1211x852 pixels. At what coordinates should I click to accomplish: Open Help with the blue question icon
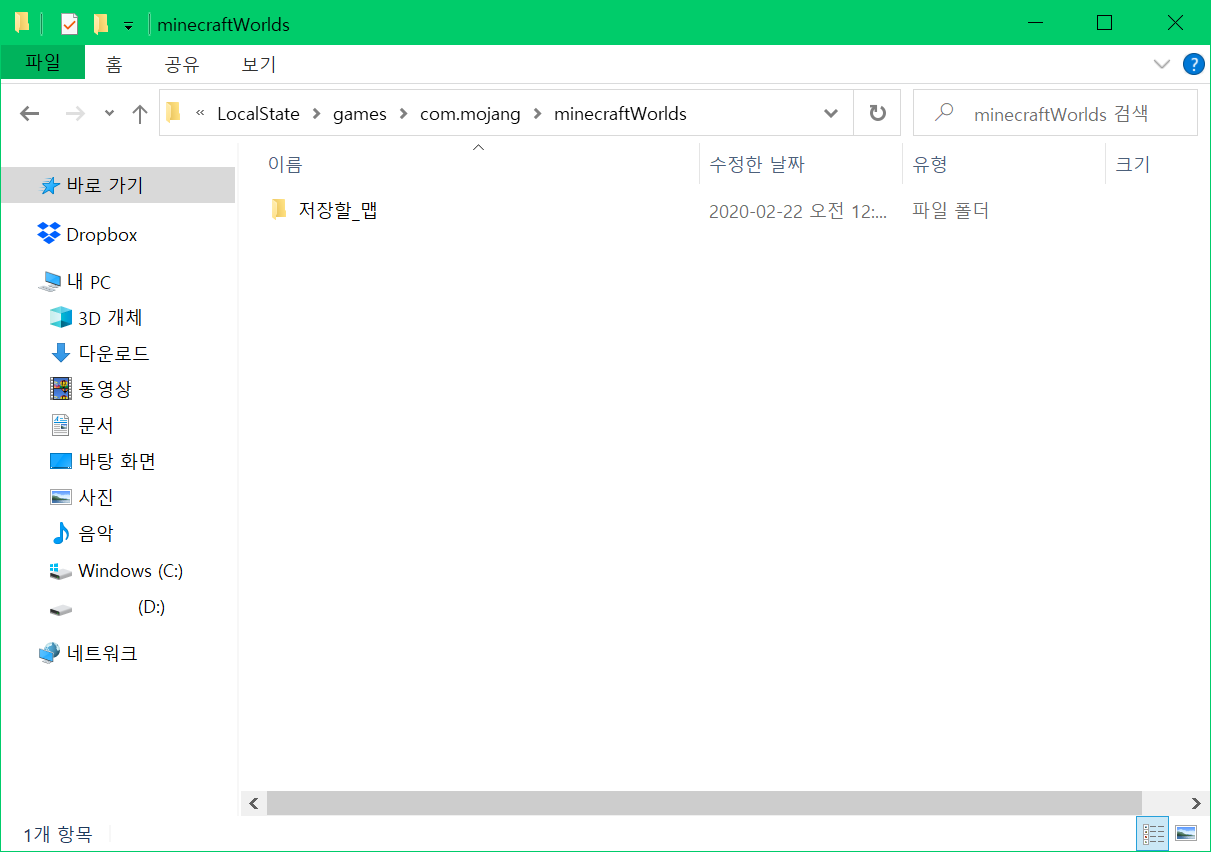click(1193, 64)
